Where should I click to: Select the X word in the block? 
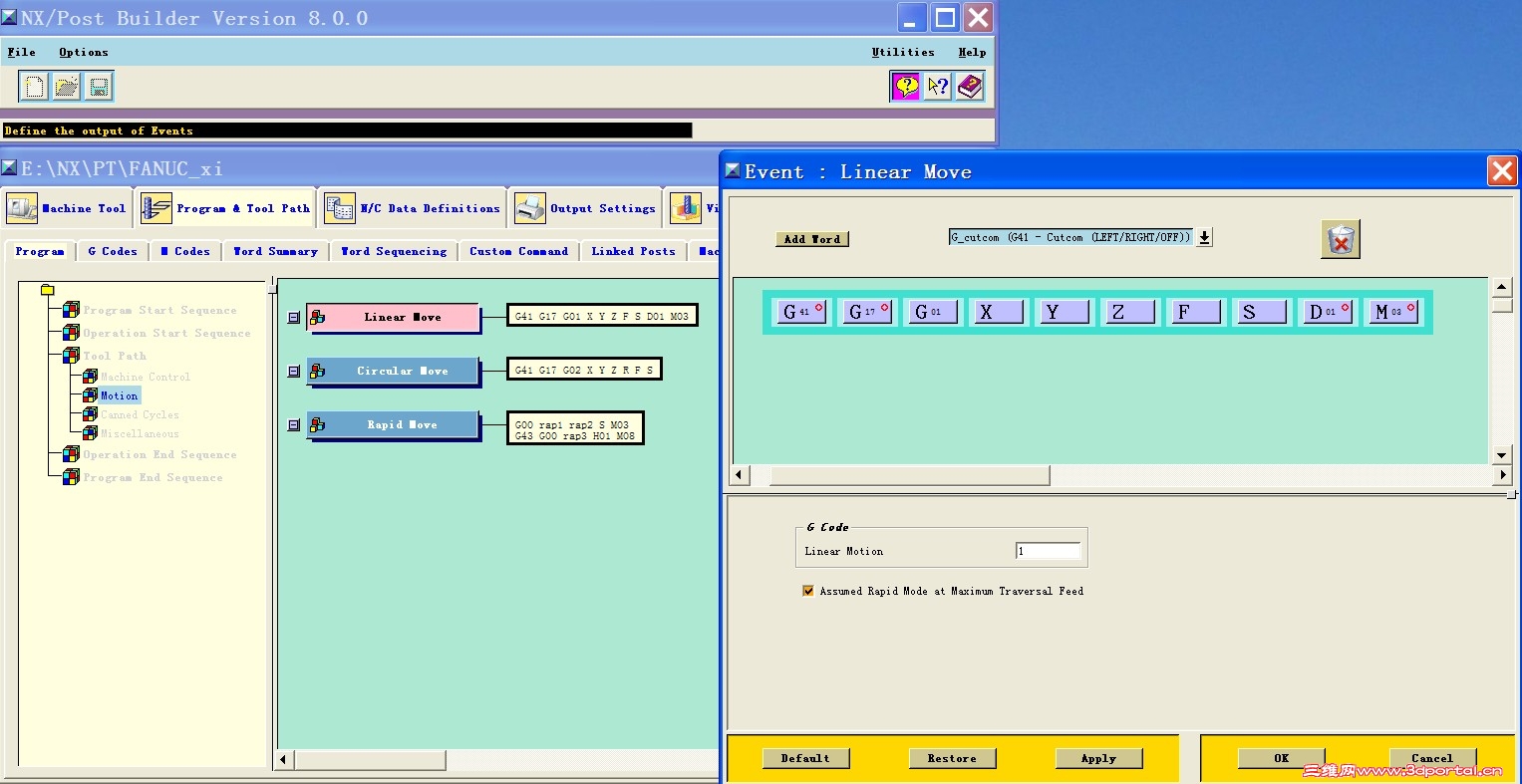(x=999, y=312)
